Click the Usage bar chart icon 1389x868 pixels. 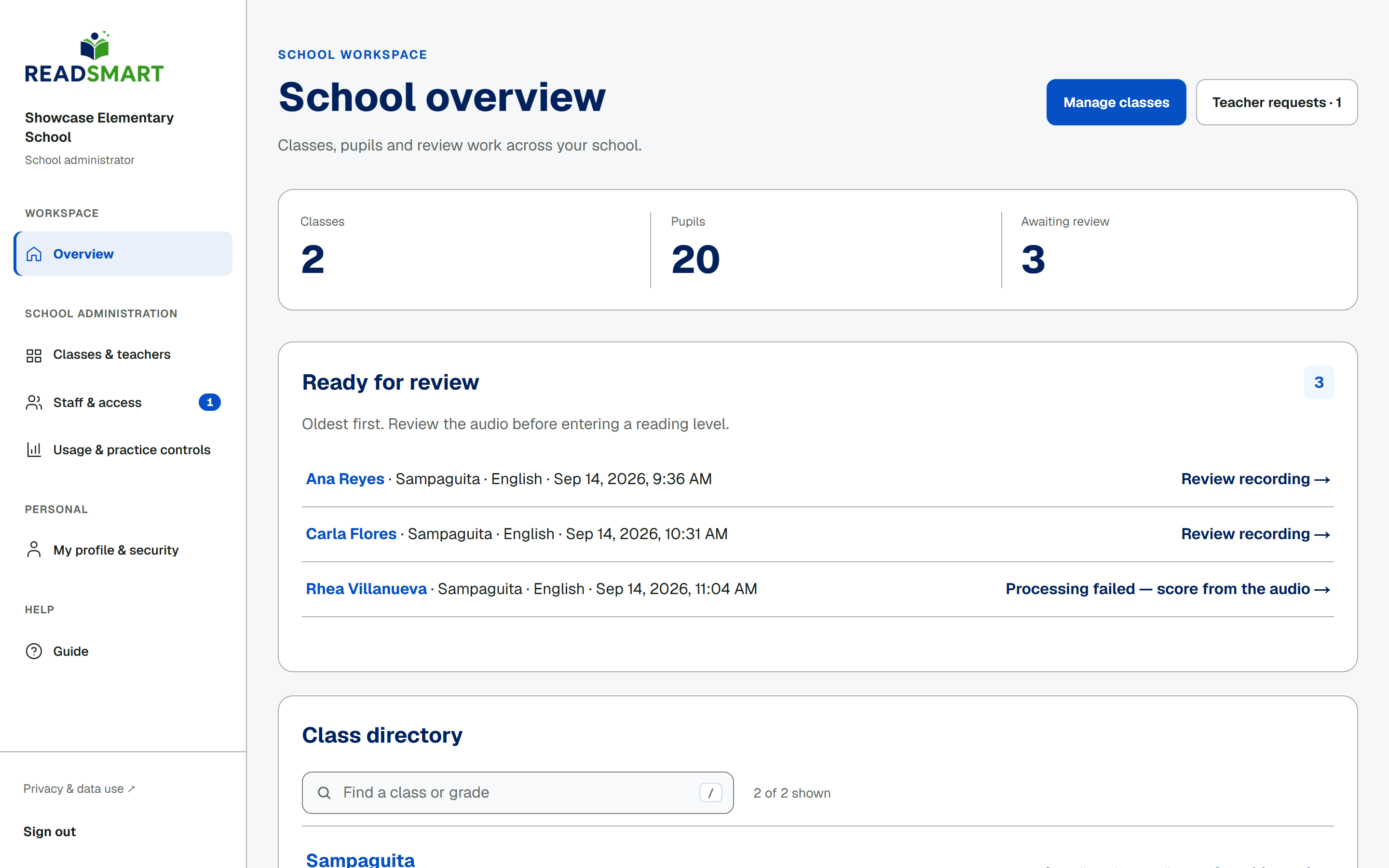[x=34, y=449]
